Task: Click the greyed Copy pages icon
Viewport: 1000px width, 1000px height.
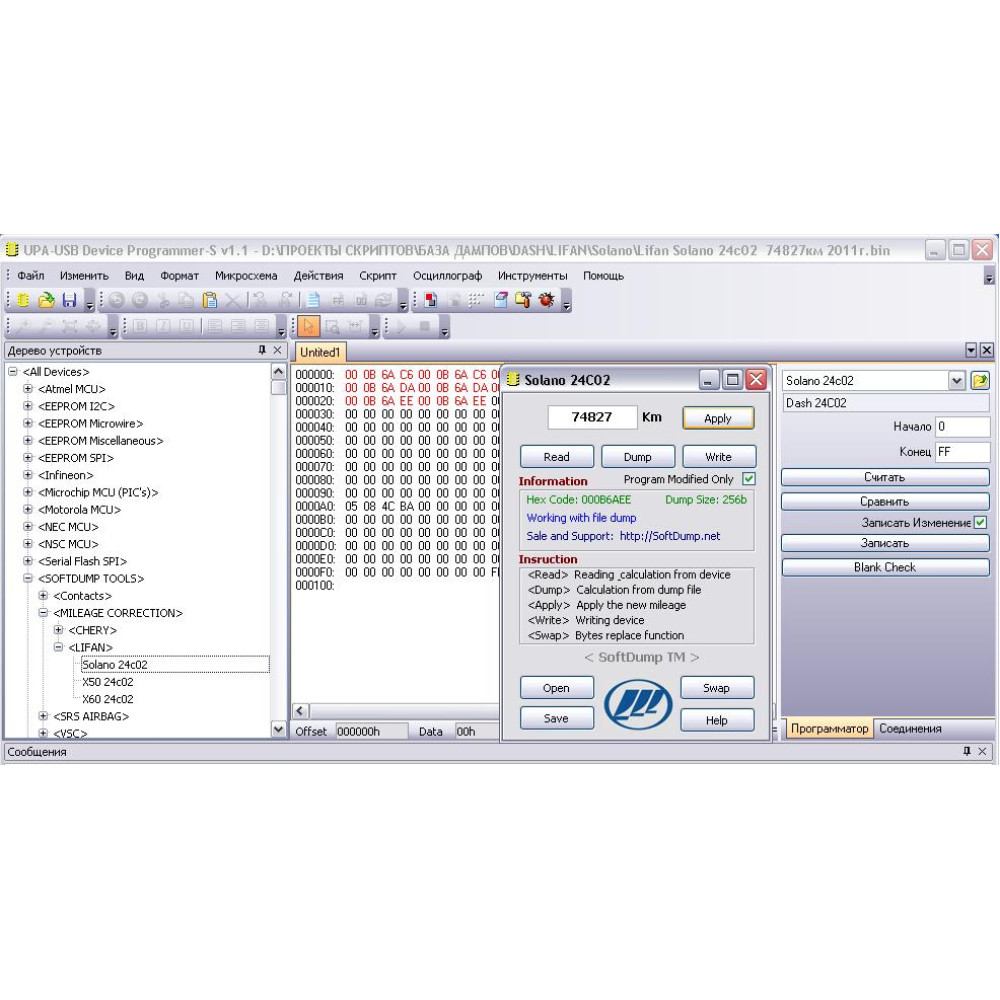Action: [186, 300]
